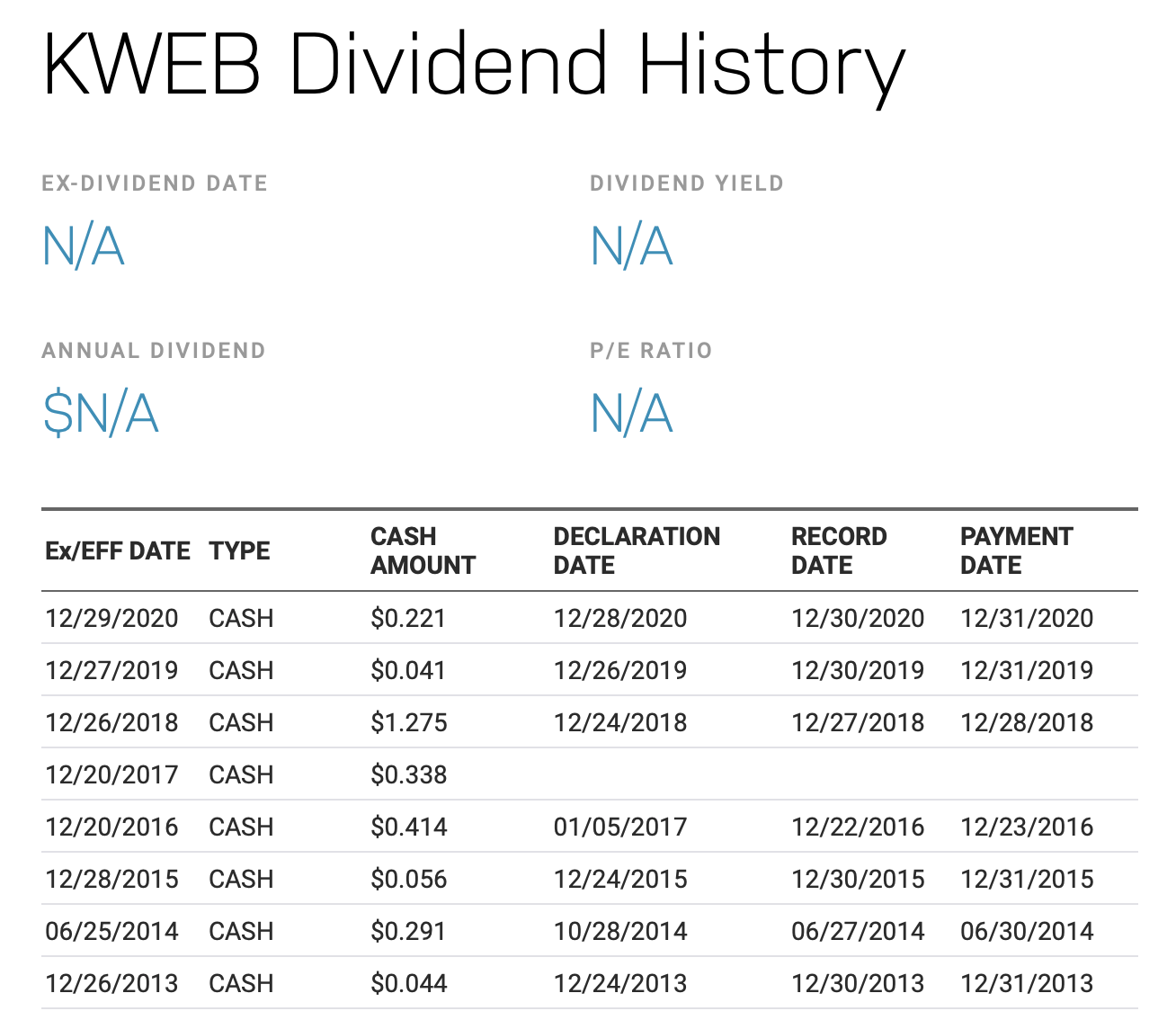Click payment date 12/31/2015
Image resolution: width=1176 pixels, height=1029 pixels.
[1027, 880]
